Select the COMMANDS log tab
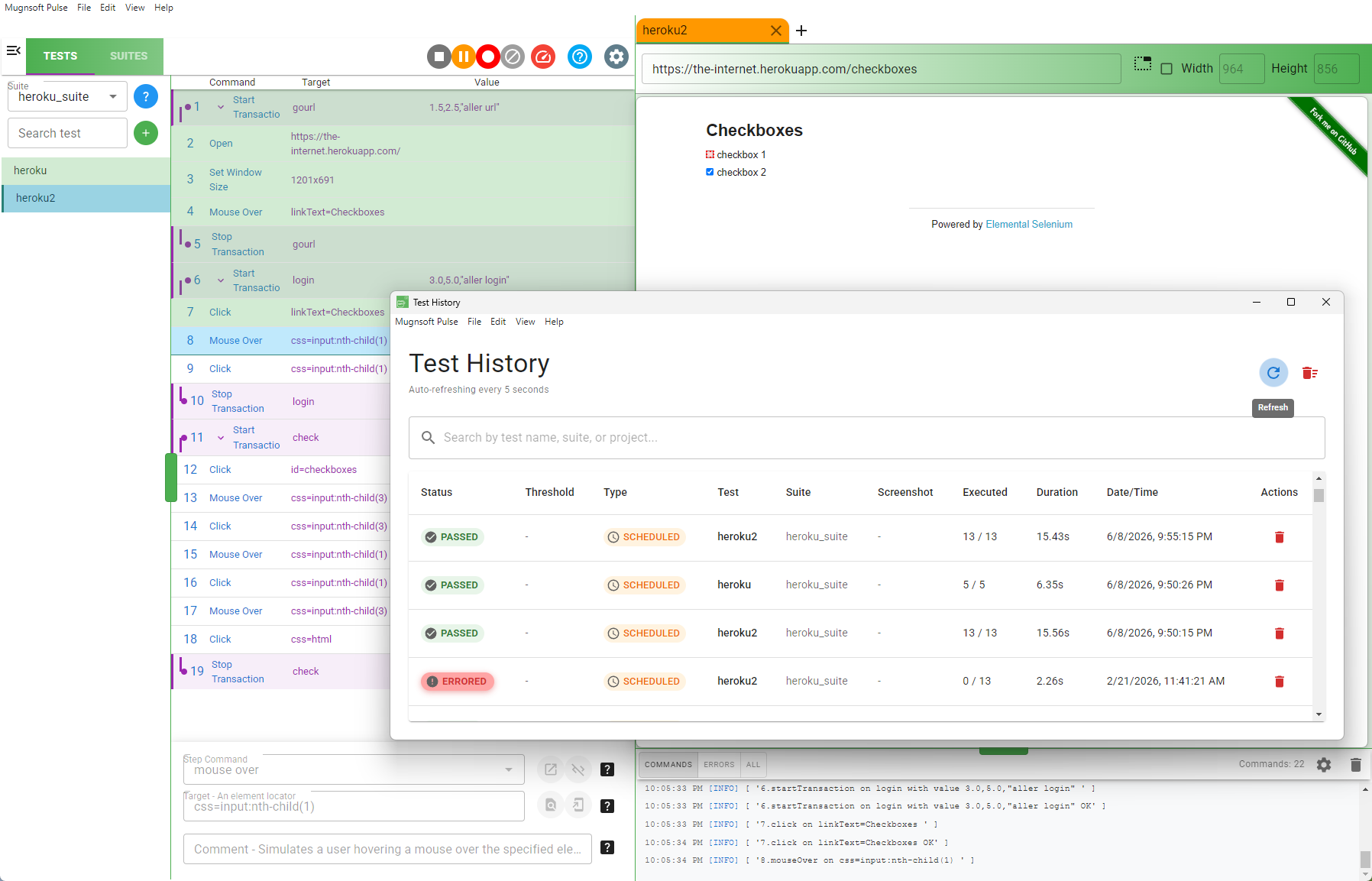 (668, 764)
